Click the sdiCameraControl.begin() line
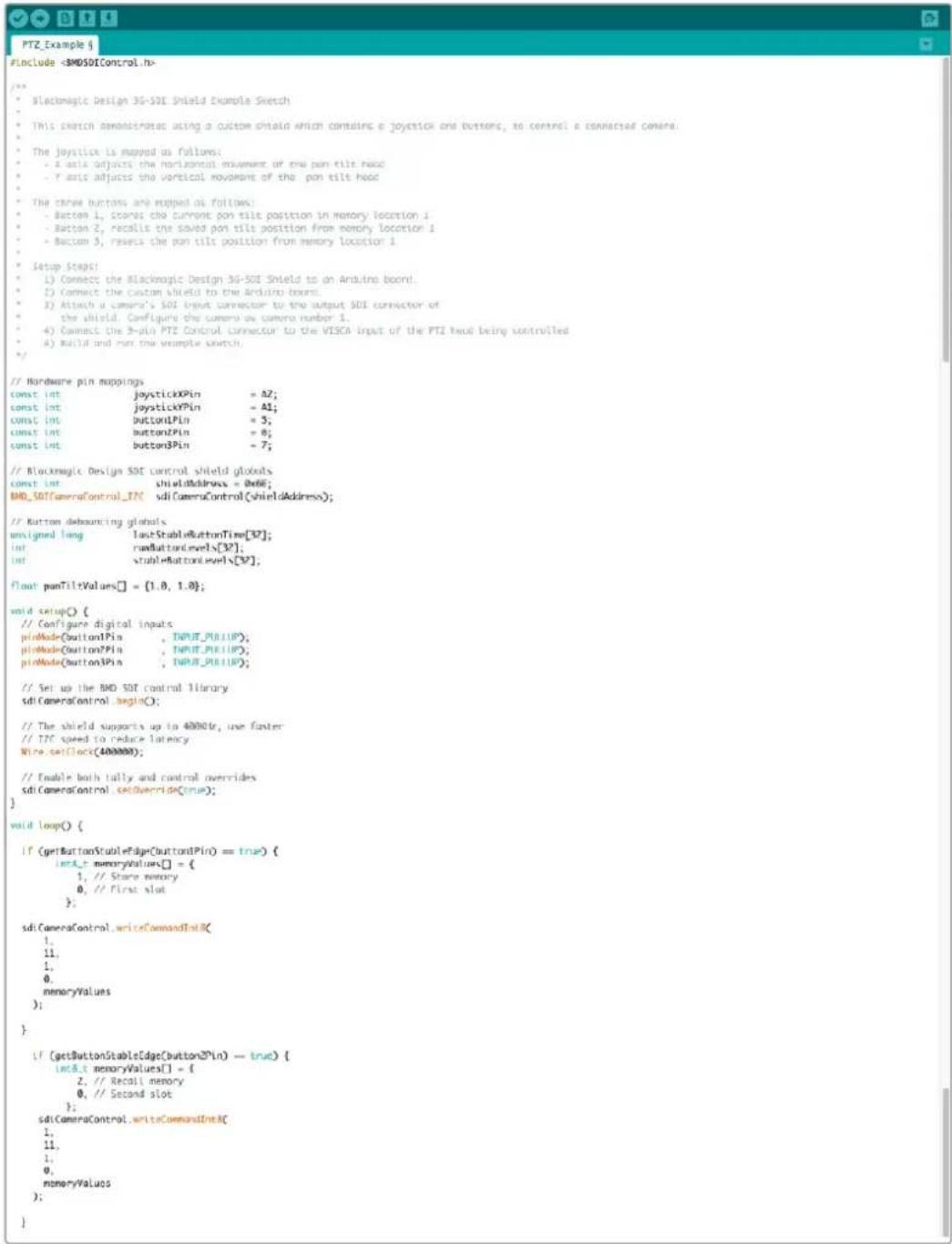Image resolution: width=952 pixels, height=1244 pixels. click(x=90, y=701)
